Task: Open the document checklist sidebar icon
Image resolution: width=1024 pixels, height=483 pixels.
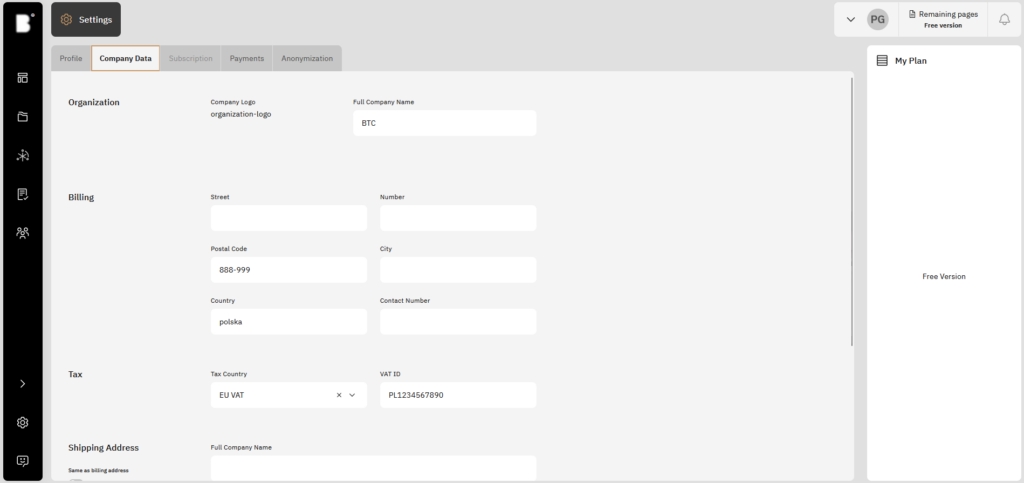Action: (x=22, y=194)
